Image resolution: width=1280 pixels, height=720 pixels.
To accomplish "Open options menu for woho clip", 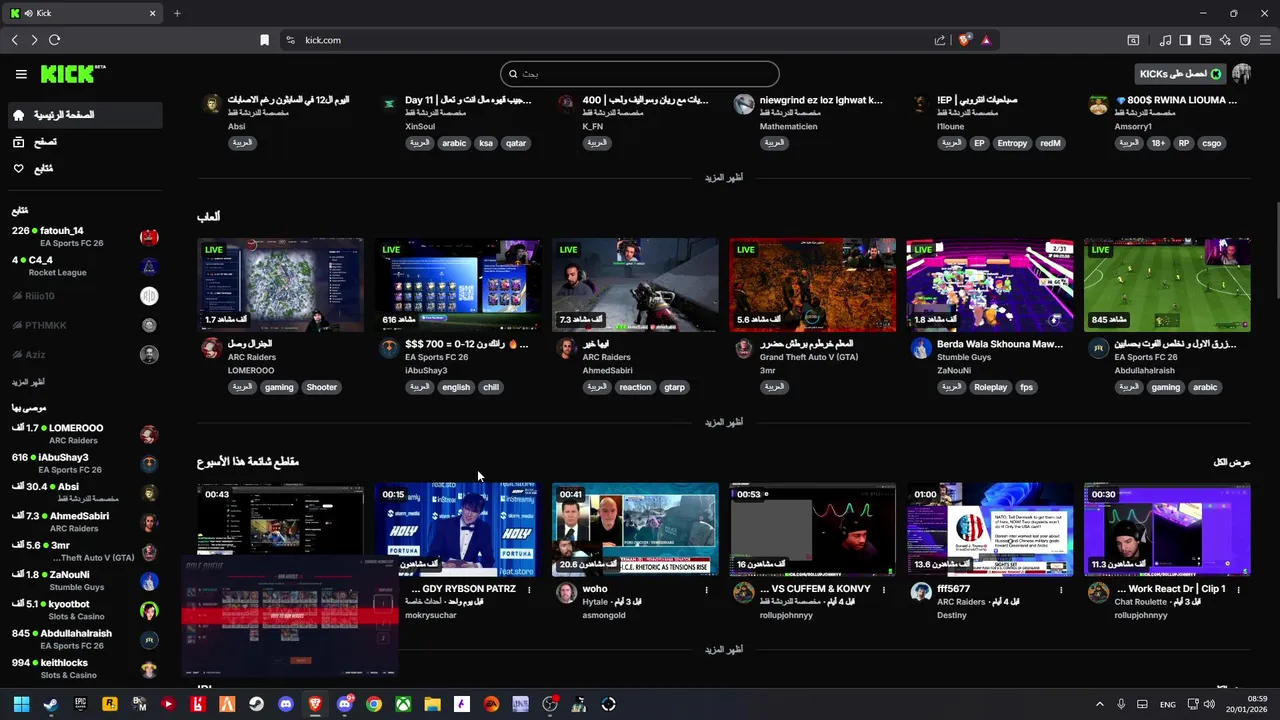I will click(x=706, y=590).
